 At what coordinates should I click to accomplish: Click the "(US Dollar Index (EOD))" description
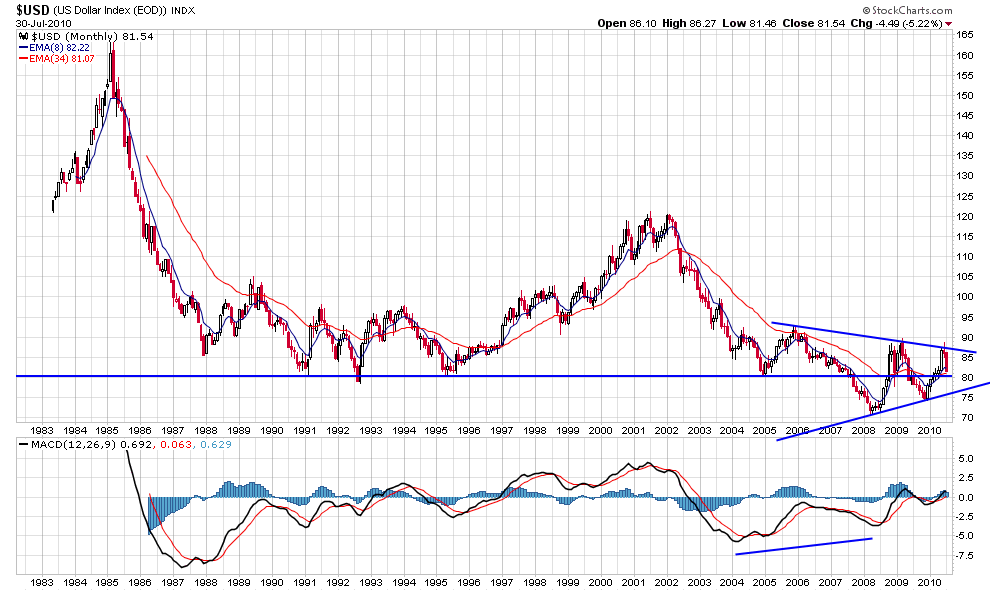(109, 10)
